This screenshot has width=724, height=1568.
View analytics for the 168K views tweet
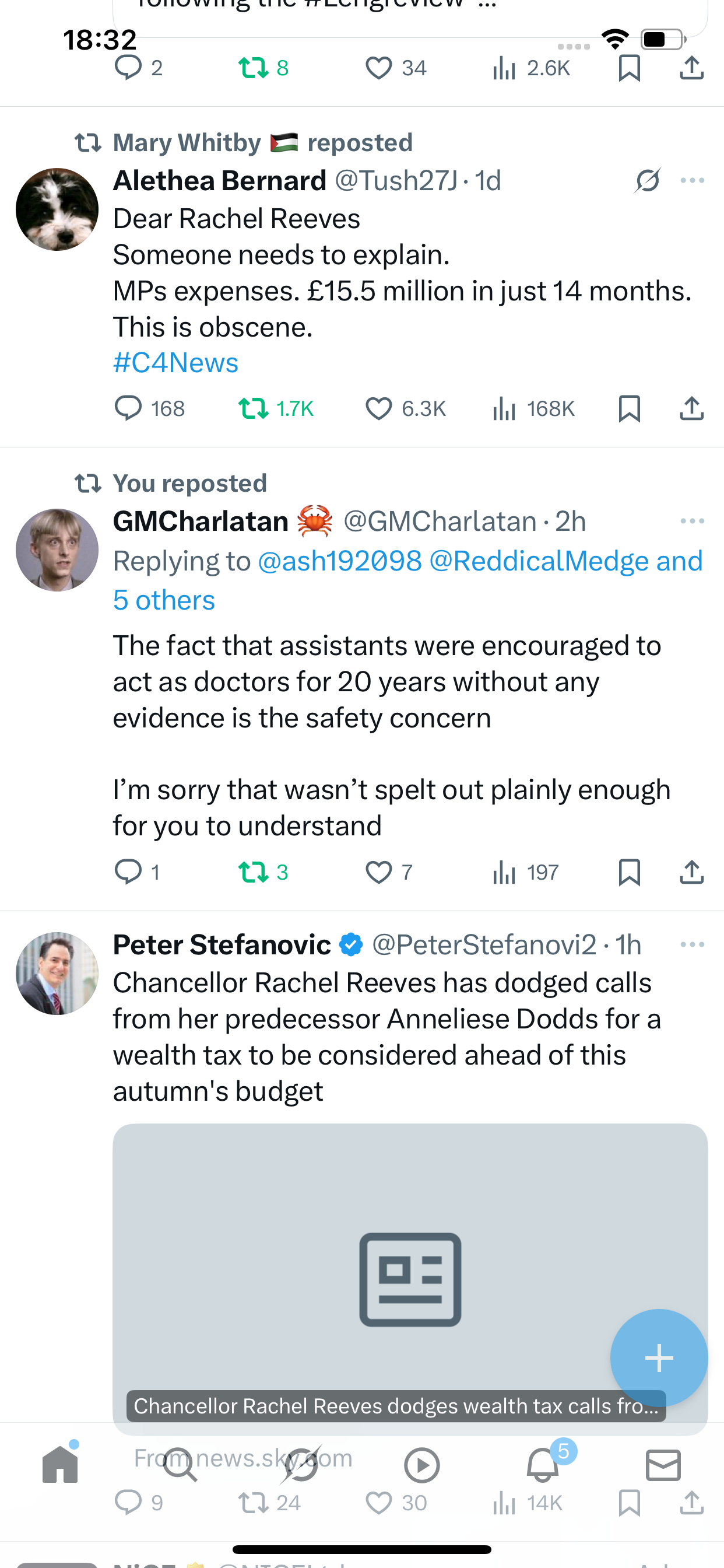point(504,408)
